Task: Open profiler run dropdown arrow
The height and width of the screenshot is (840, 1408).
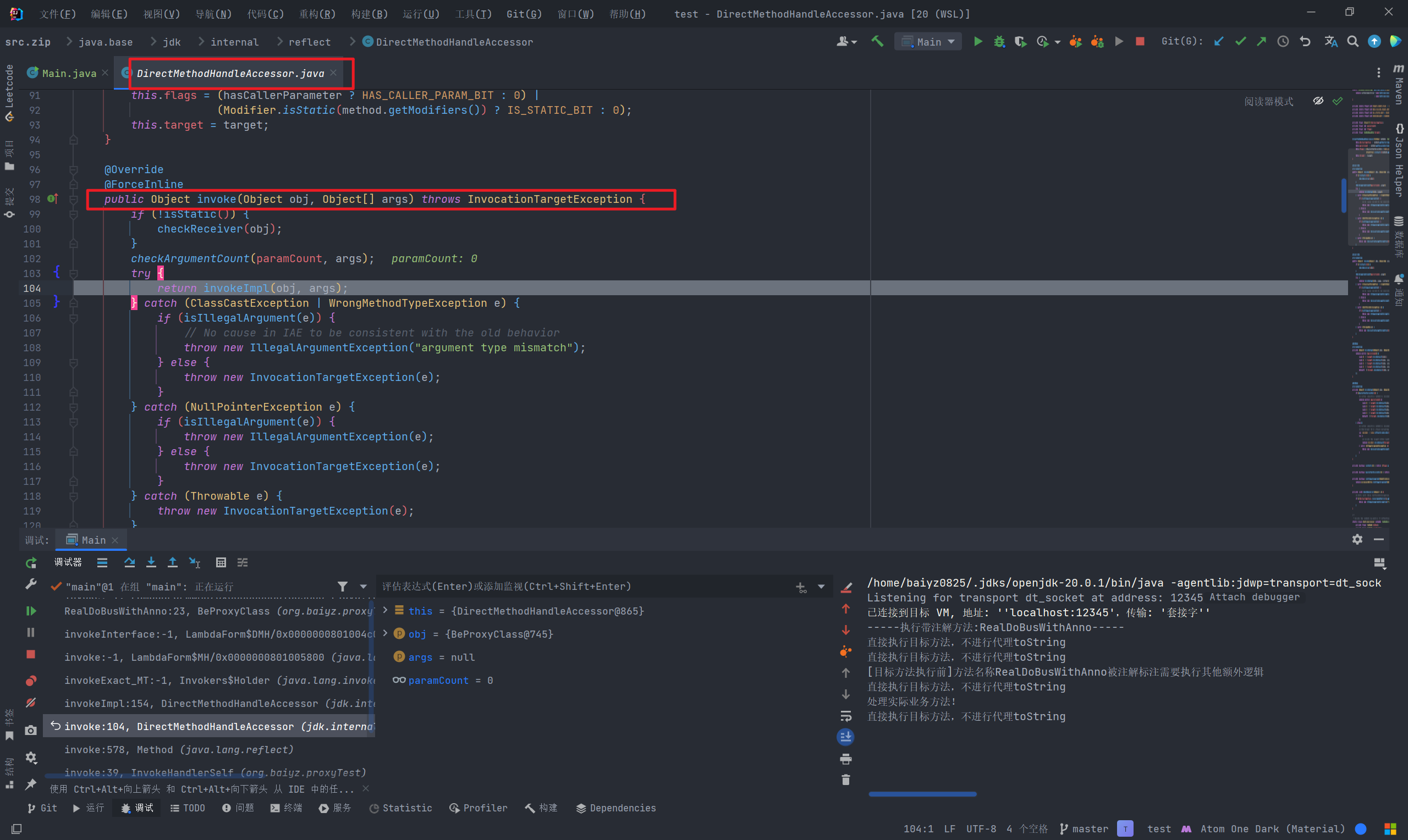Action: pyautogui.click(x=1058, y=42)
